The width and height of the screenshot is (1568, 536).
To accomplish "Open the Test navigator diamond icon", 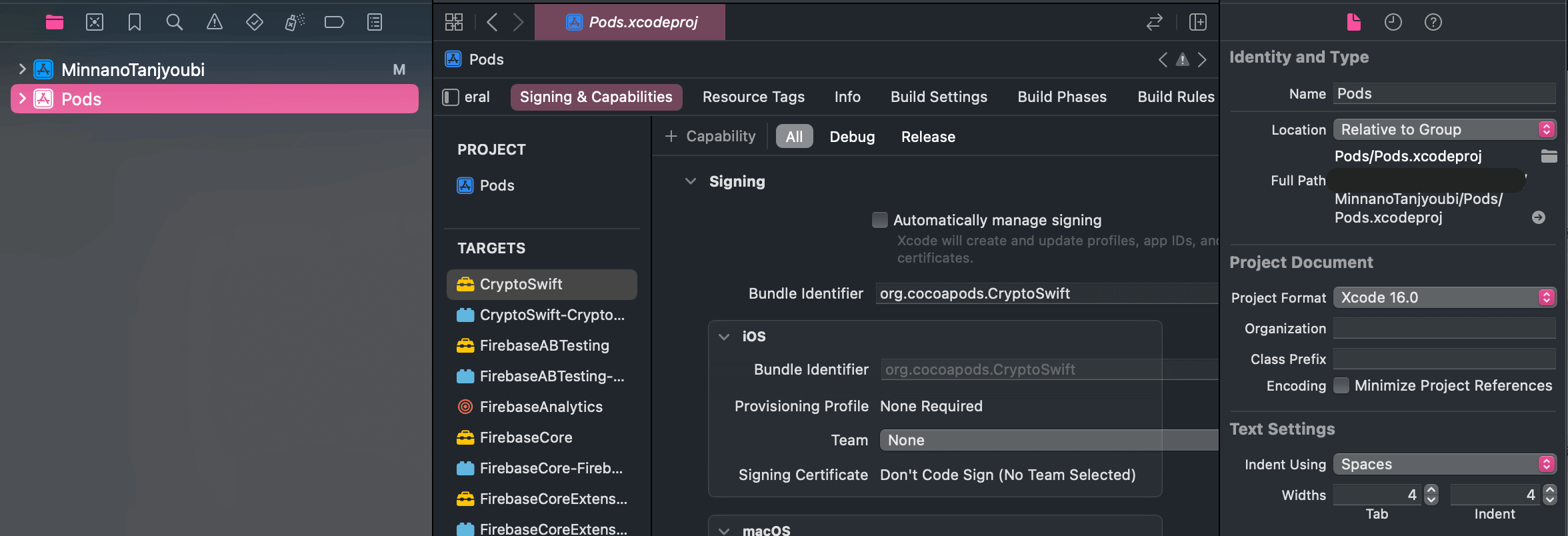I will (x=255, y=23).
